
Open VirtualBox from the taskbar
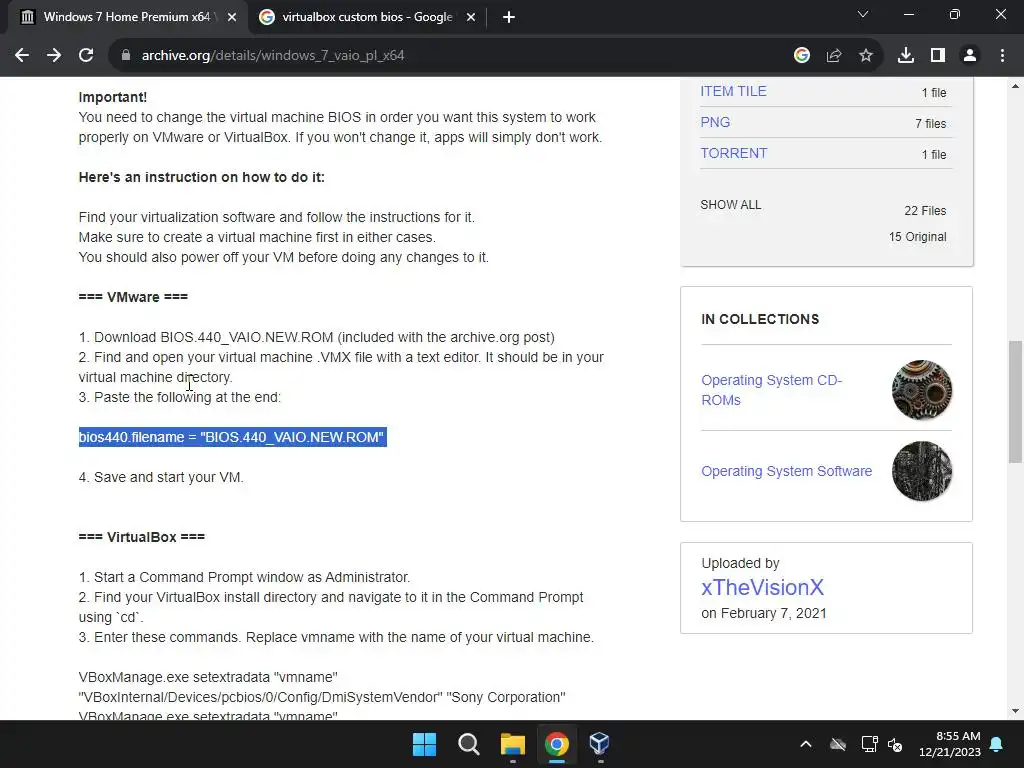(x=600, y=744)
